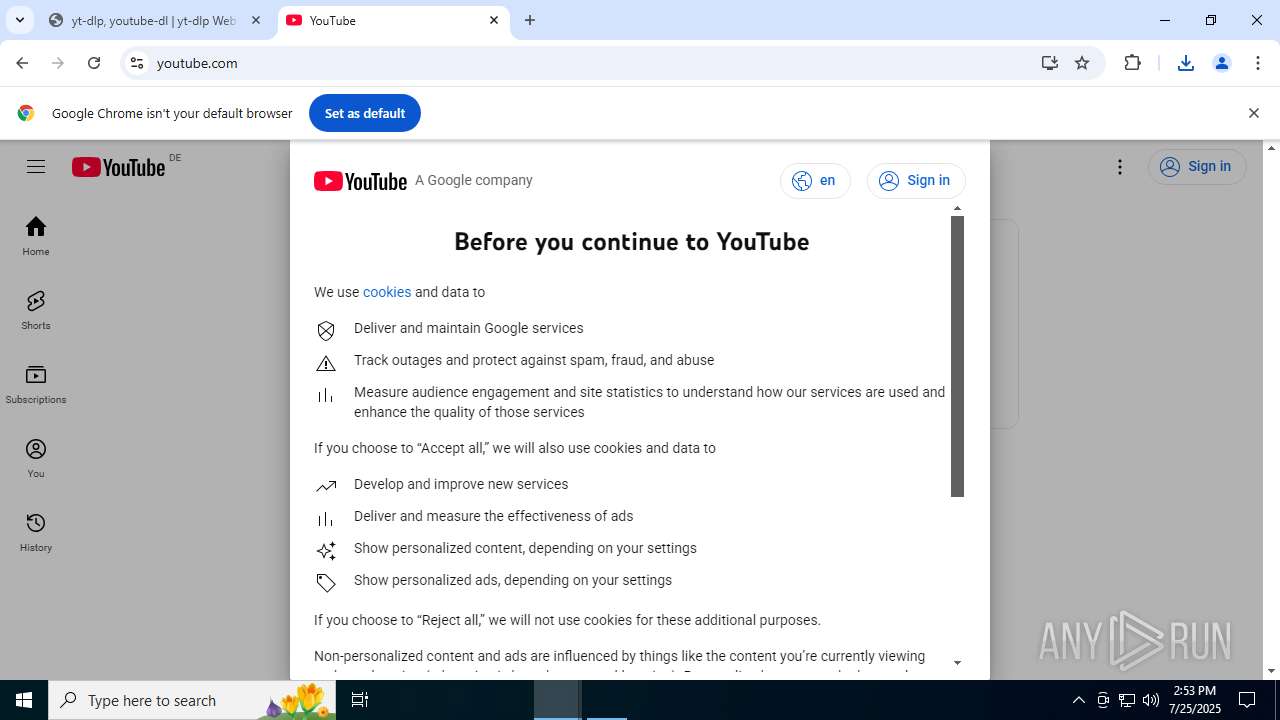Open Chrome downloads panel
This screenshot has height=720, width=1280.
[x=1185, y=63]
